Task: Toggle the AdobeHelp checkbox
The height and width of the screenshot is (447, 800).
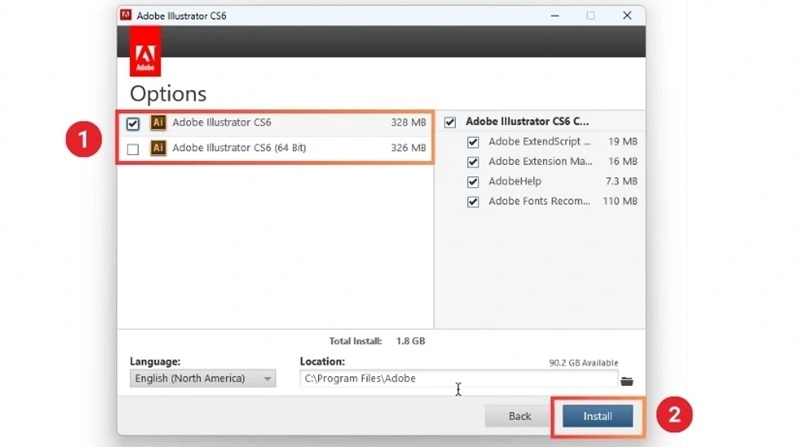Action: 473,182
